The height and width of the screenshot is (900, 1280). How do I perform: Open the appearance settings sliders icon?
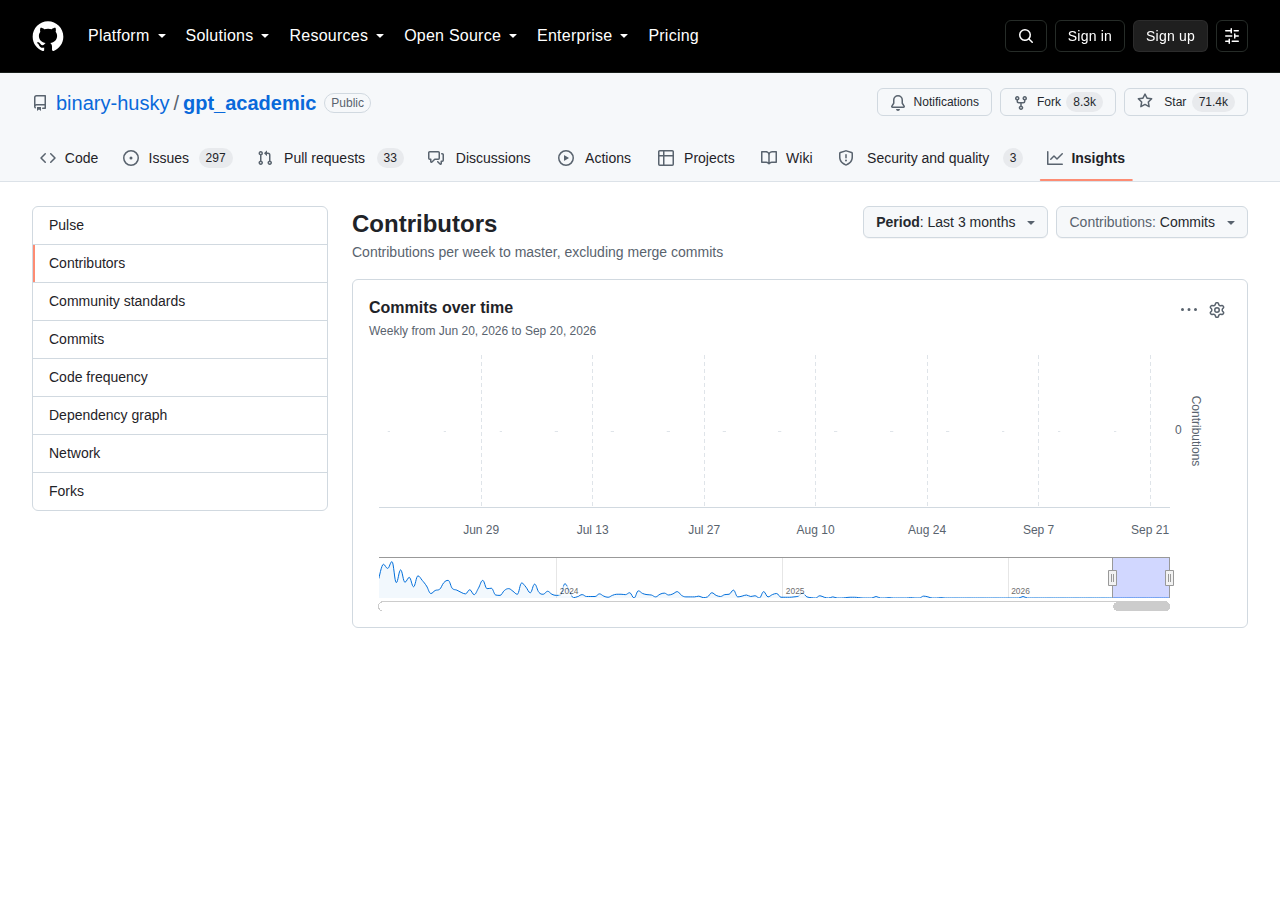(1232, 36)
